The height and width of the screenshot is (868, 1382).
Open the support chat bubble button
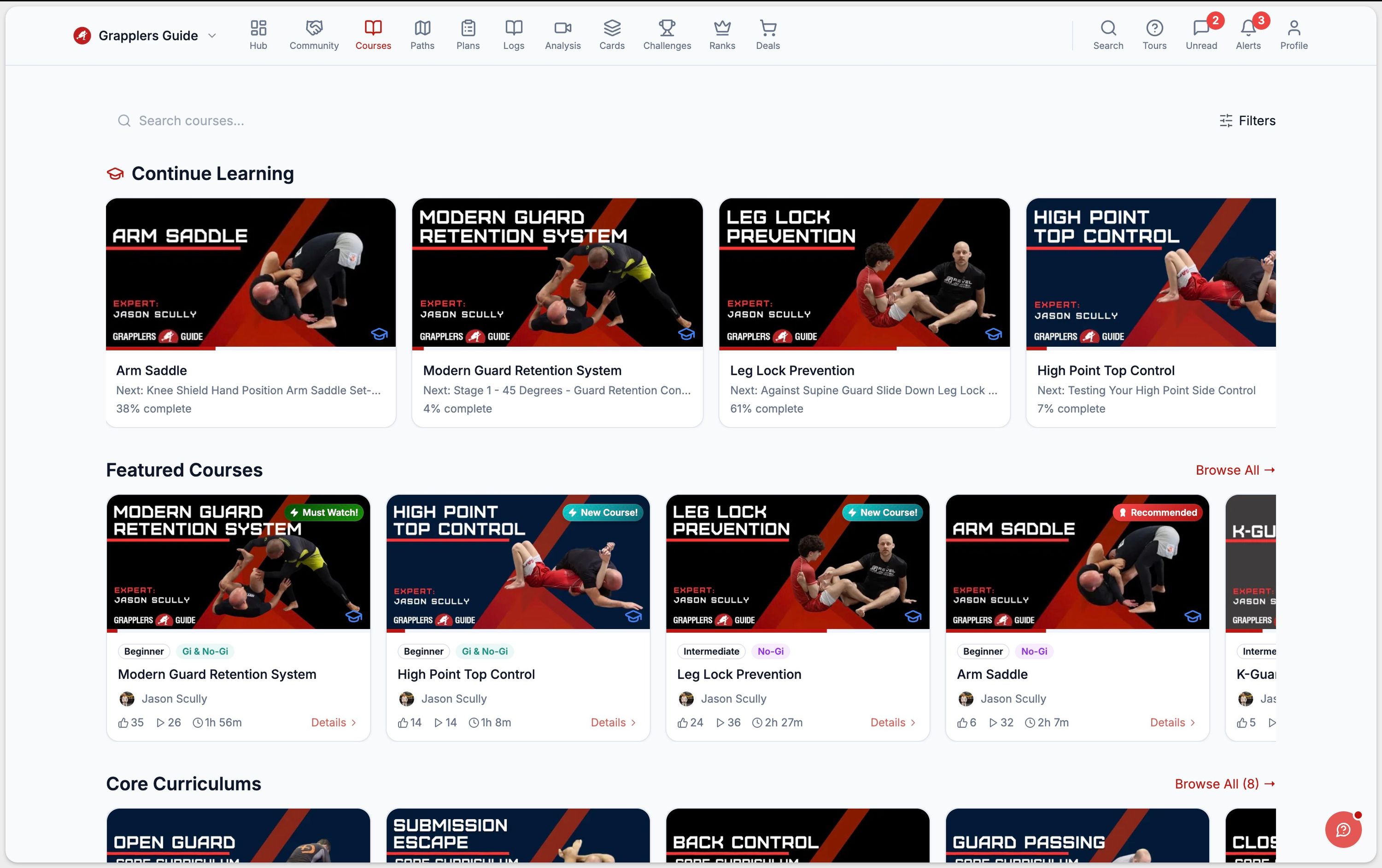pyautogui.click(x=1343, y=829)
